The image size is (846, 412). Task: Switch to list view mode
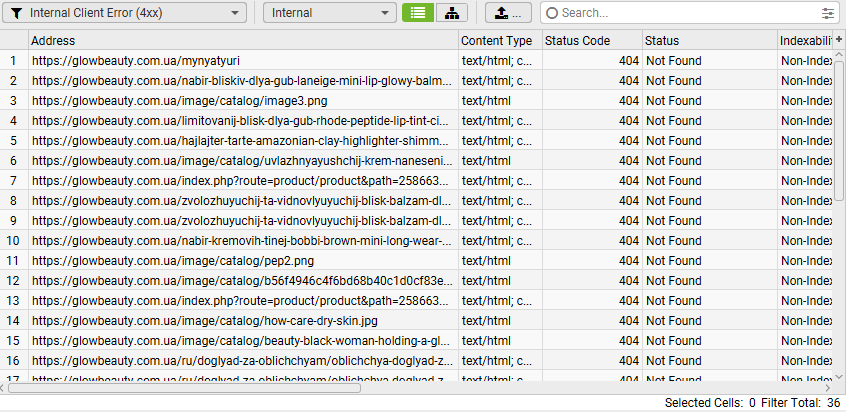click(x=418, y=13)
